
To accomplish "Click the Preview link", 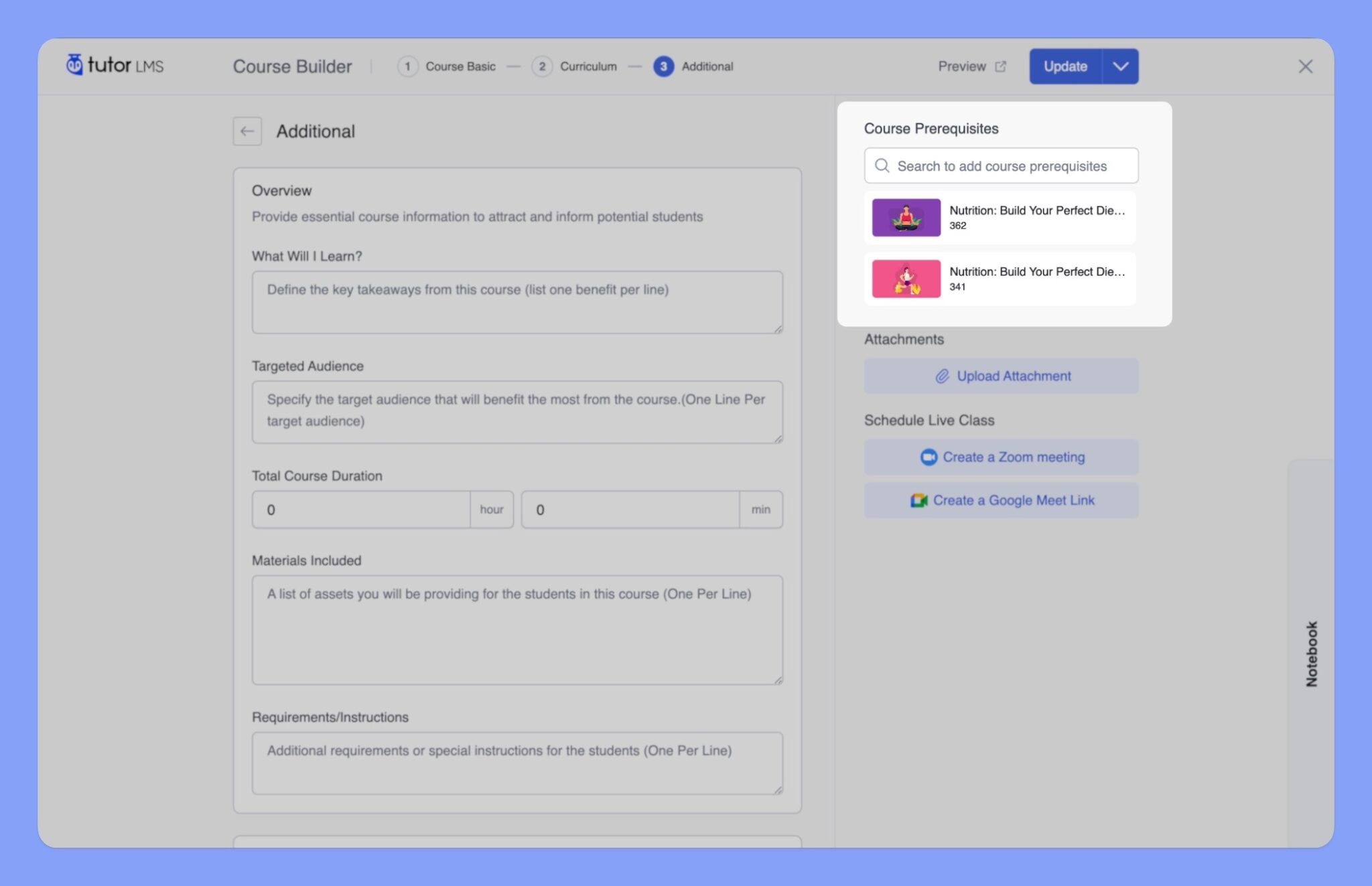I will [x=961, y=66].
